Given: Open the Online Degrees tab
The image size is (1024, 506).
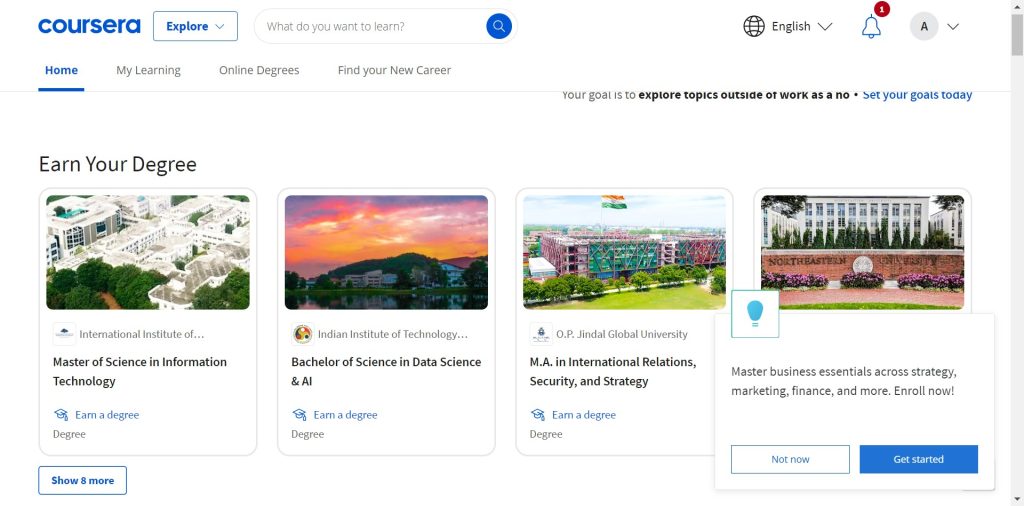Looking at the screenshot, I should coord(259,70).
